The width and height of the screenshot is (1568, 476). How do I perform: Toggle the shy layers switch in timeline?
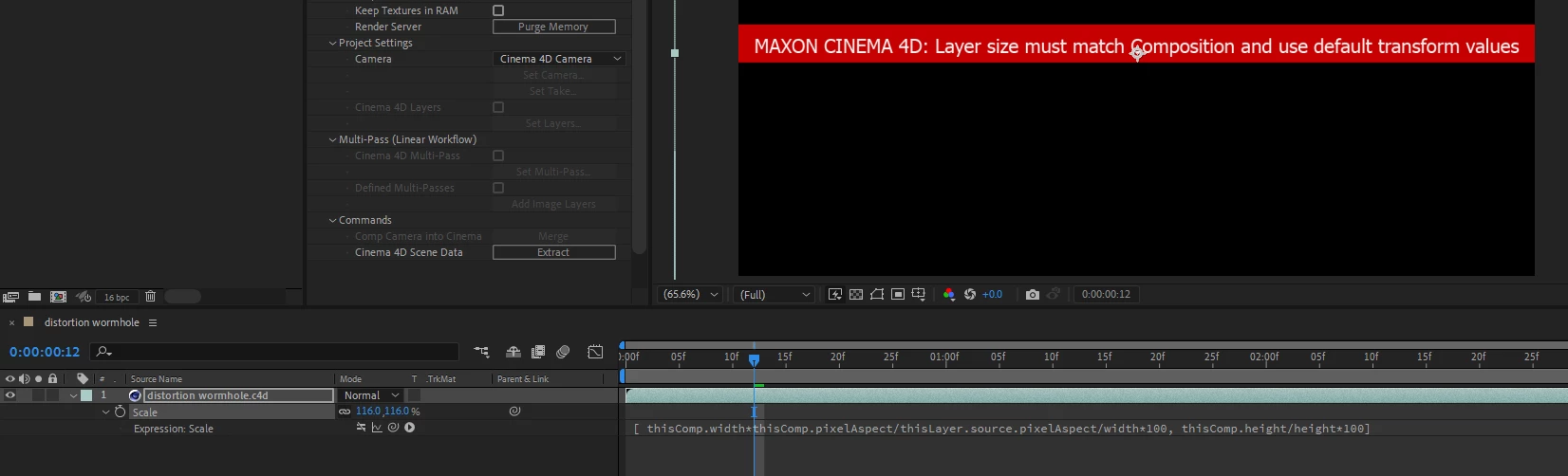pos(513,352)
